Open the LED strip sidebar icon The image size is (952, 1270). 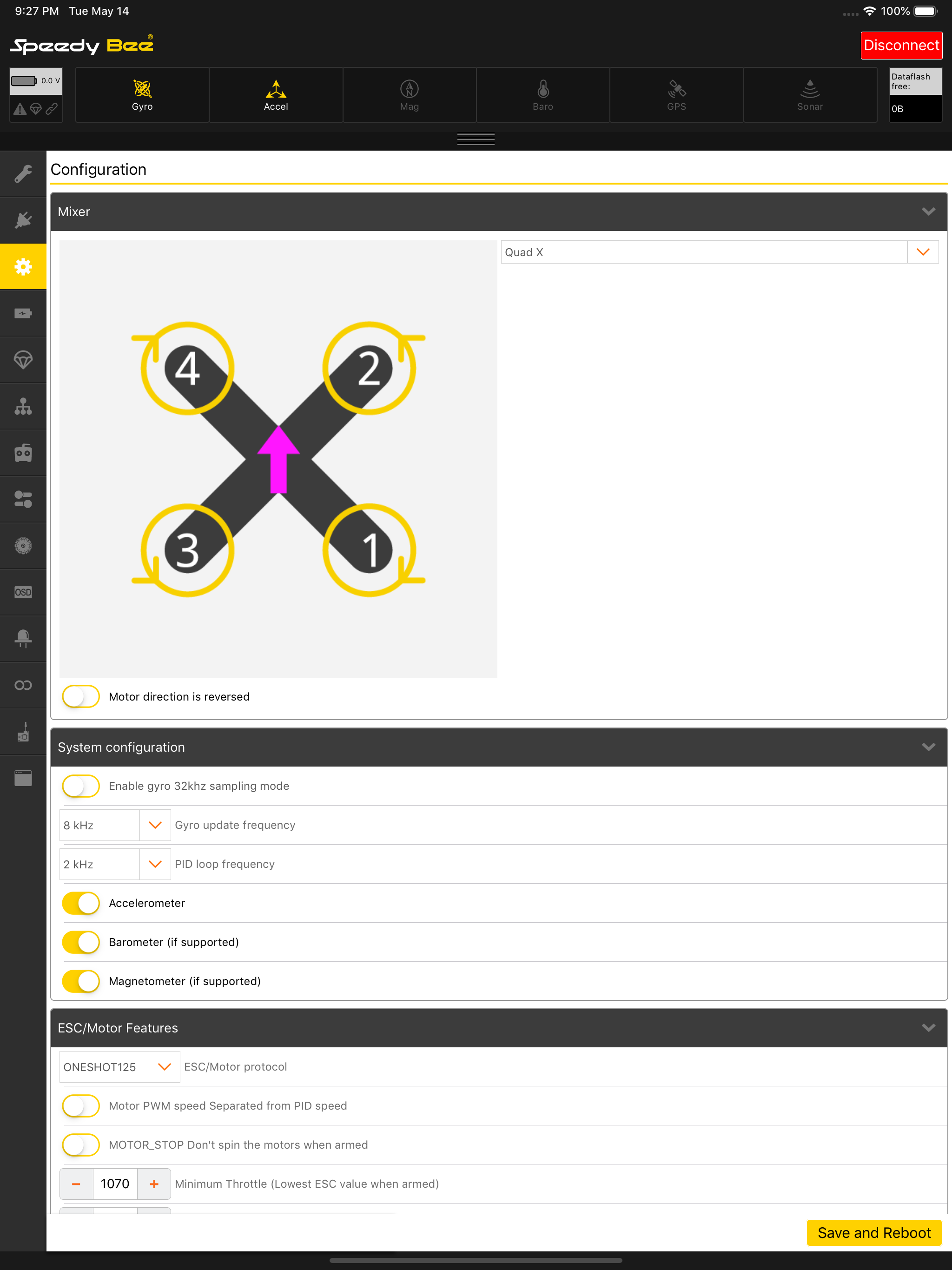[x=23, y=638]
